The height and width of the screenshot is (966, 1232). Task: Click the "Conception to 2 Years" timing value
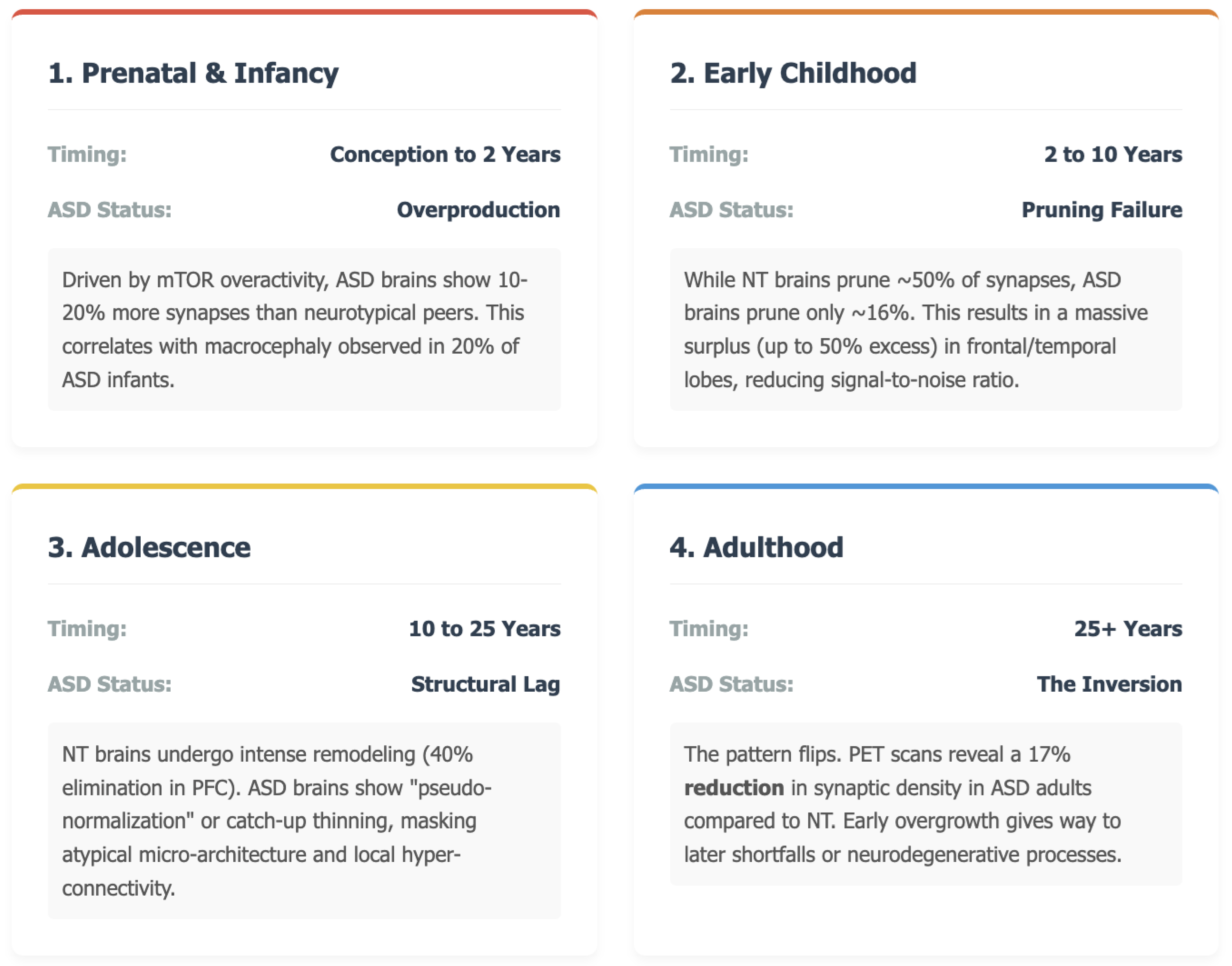click(445, 155)
